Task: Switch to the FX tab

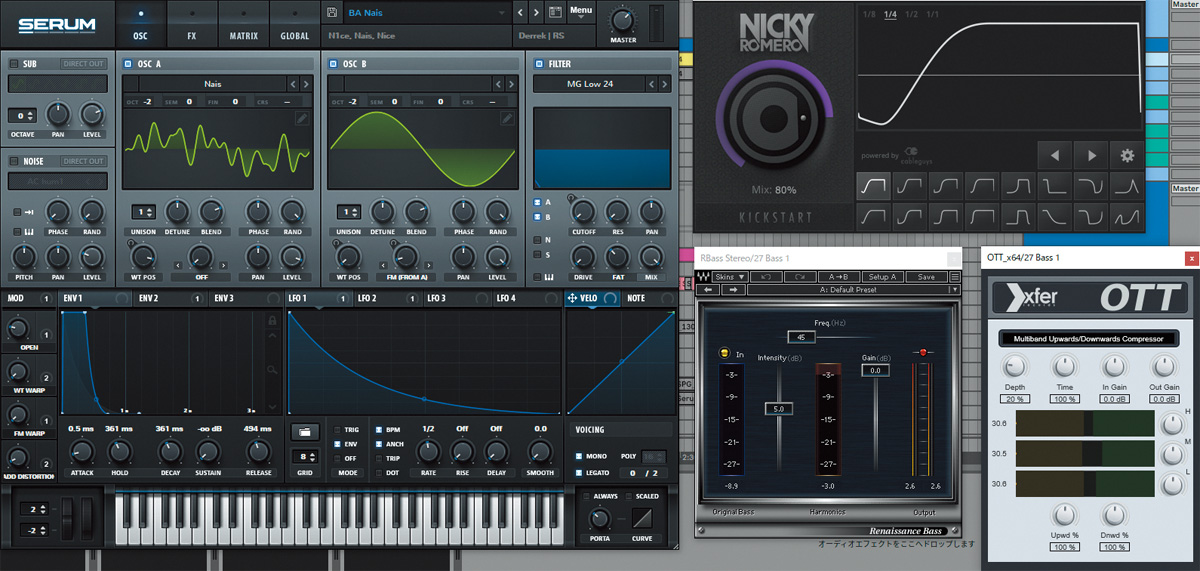Action: pyautogui.click(x=191, y=25)
